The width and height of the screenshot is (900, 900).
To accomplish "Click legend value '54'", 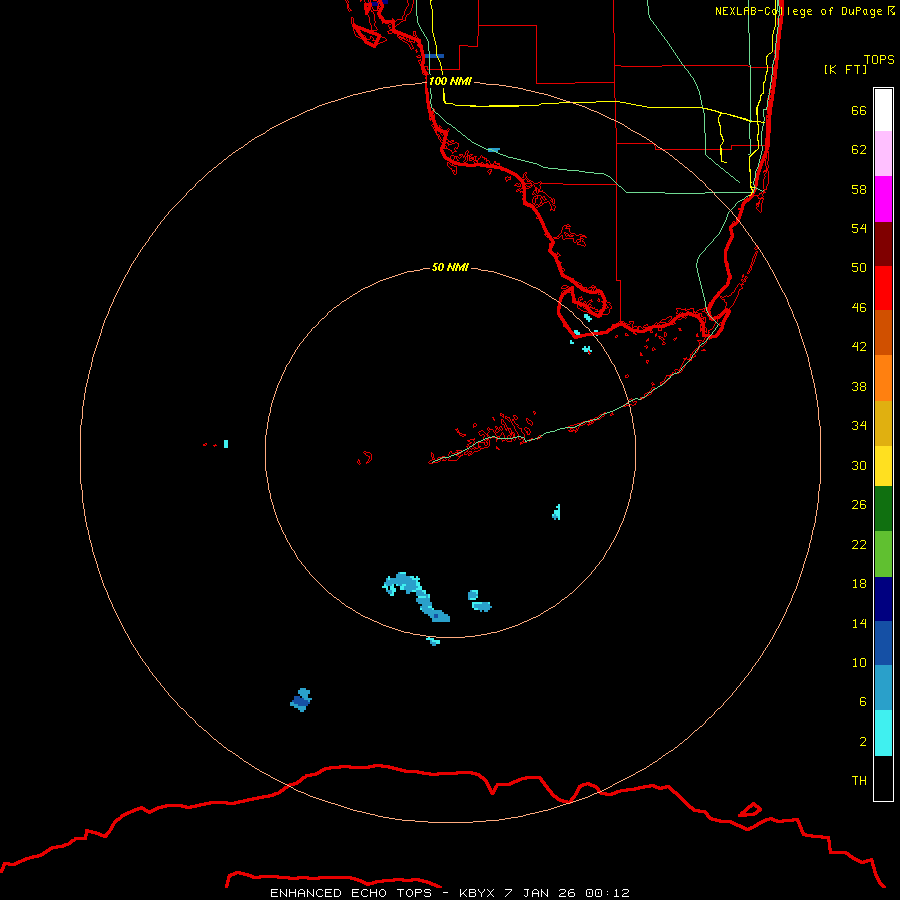I will pyautogui.click(x=859, y=228).
